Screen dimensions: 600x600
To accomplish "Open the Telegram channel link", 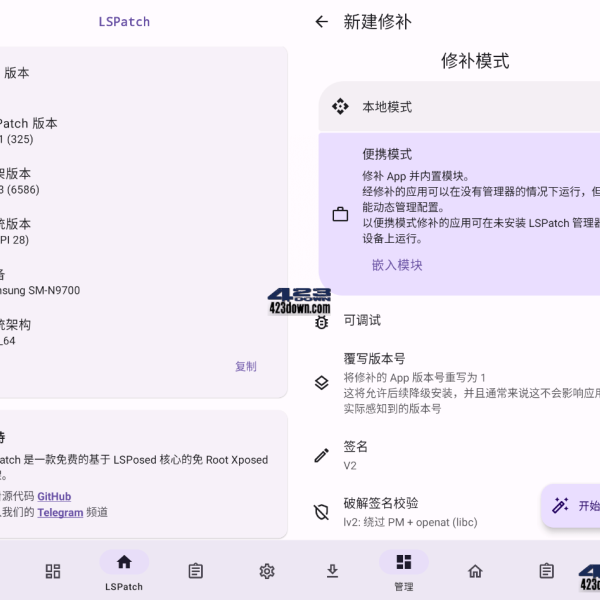I will pyautogui.click(x=60, y=512).
